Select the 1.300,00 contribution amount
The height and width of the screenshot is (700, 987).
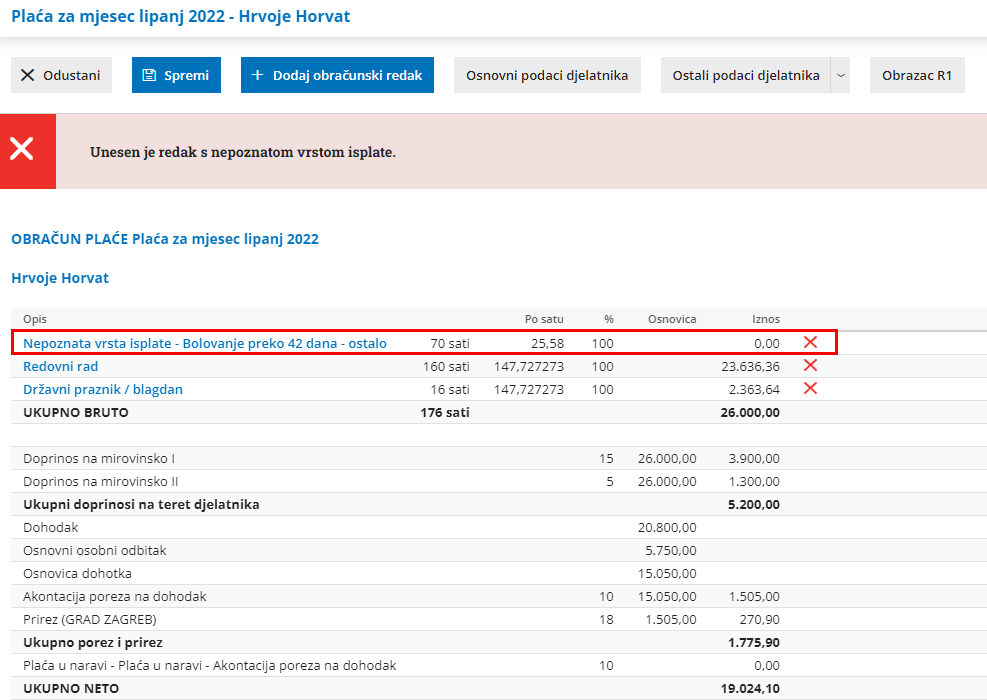[x=754, y=482]
